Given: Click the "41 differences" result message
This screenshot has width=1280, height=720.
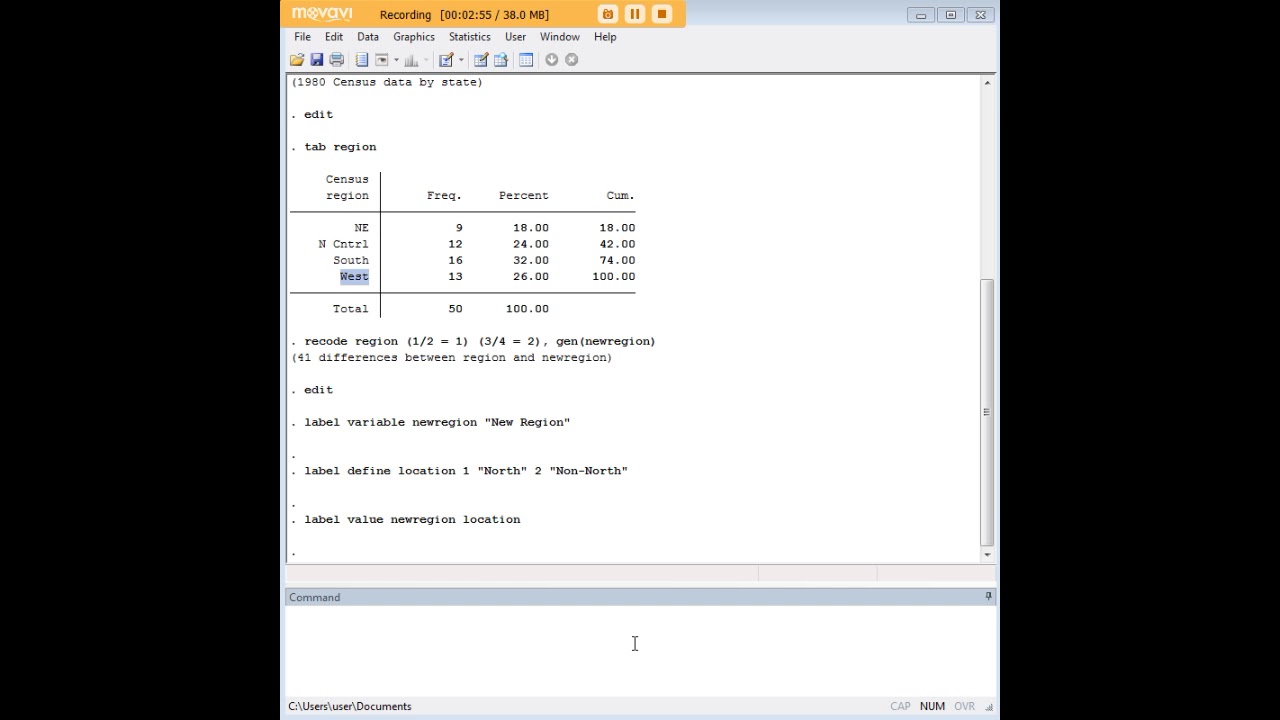Looking at the screenshot, I should click(452, 358).
